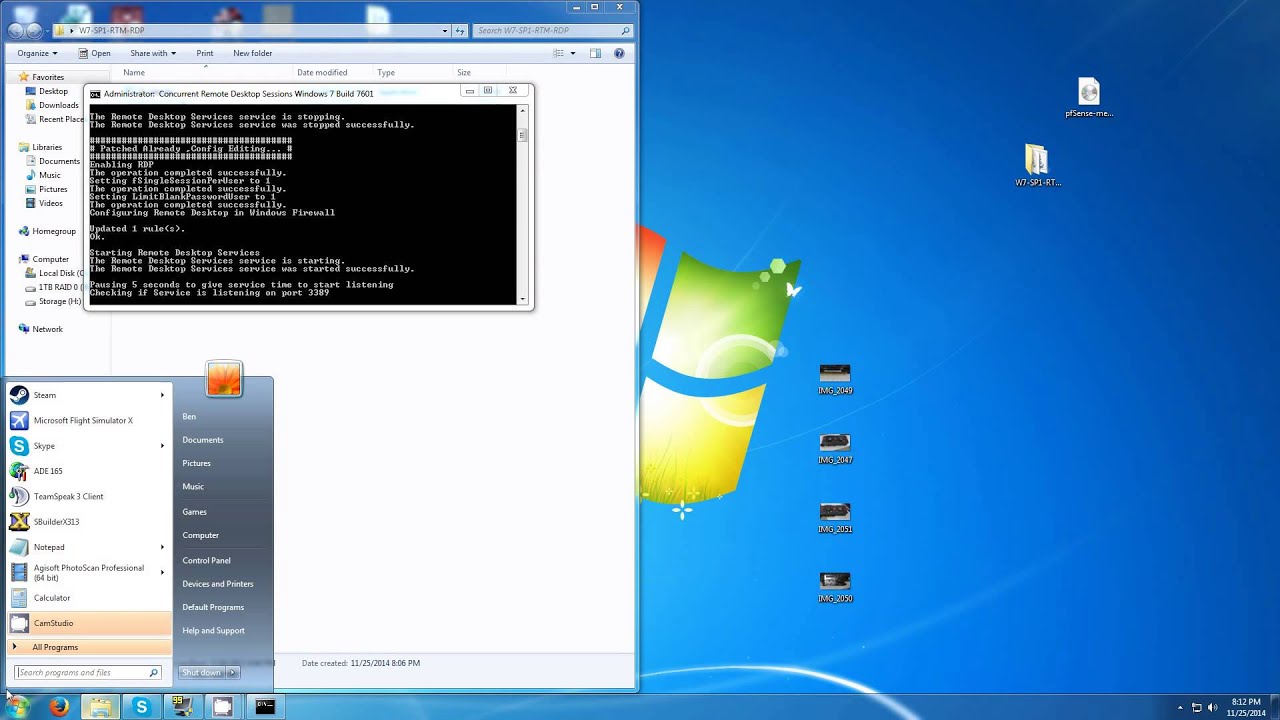1280x720 pixels.
Task: Launch Agisoft PhotoScan Professional
Action: [88, 572]
